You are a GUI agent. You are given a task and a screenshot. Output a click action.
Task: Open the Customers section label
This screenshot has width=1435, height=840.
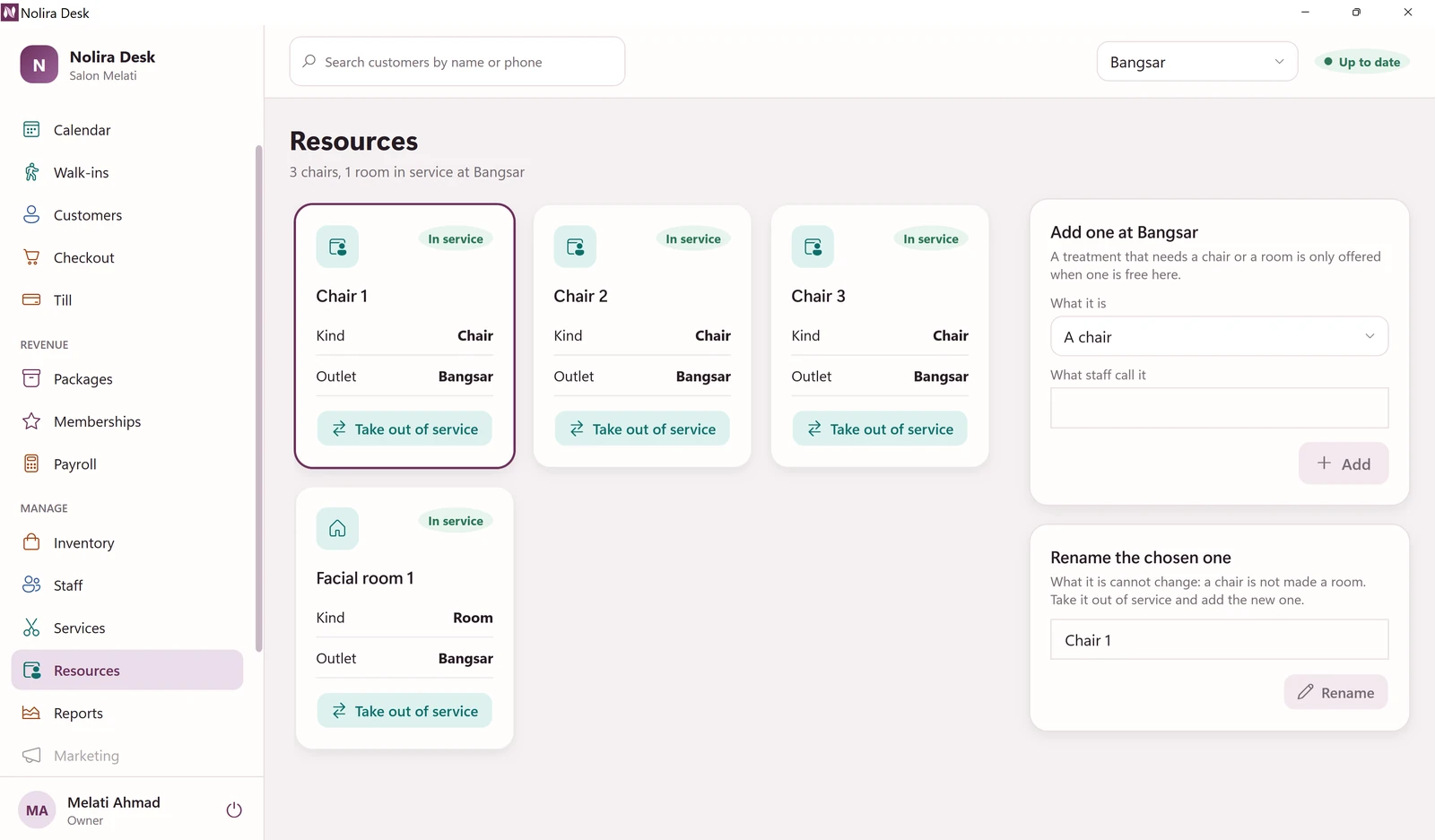click(88, 215)
